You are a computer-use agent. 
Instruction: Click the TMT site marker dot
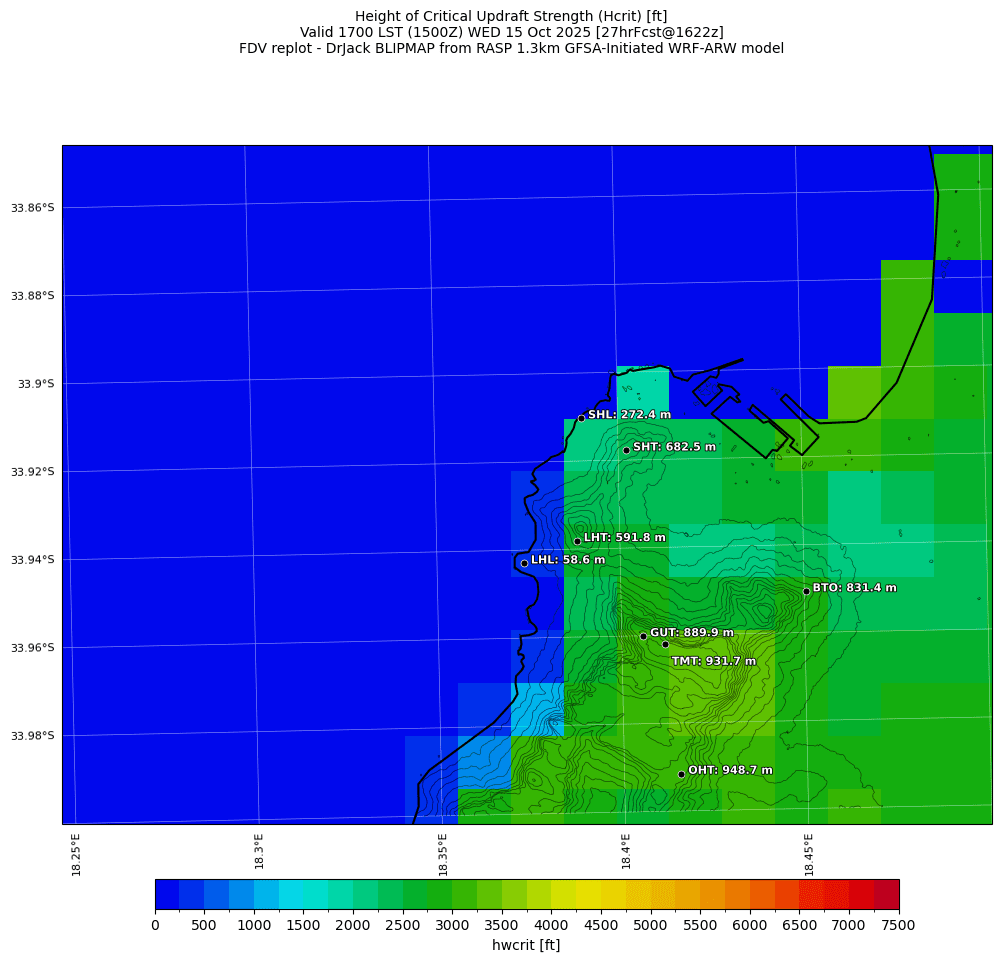[x=665, y=644]
